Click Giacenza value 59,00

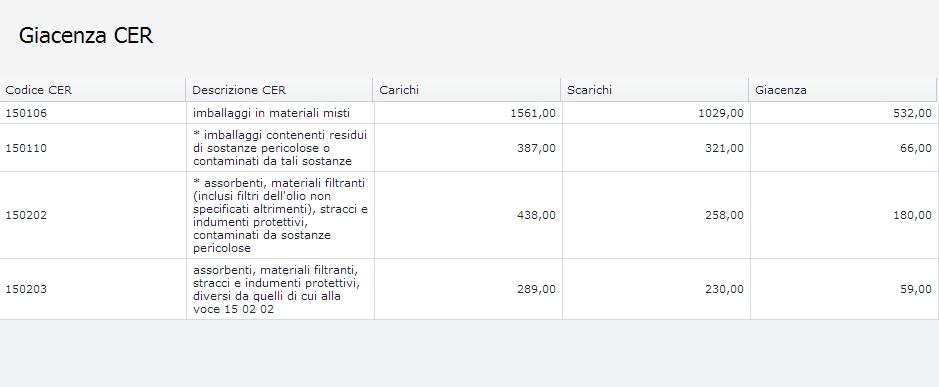(916, 289)
